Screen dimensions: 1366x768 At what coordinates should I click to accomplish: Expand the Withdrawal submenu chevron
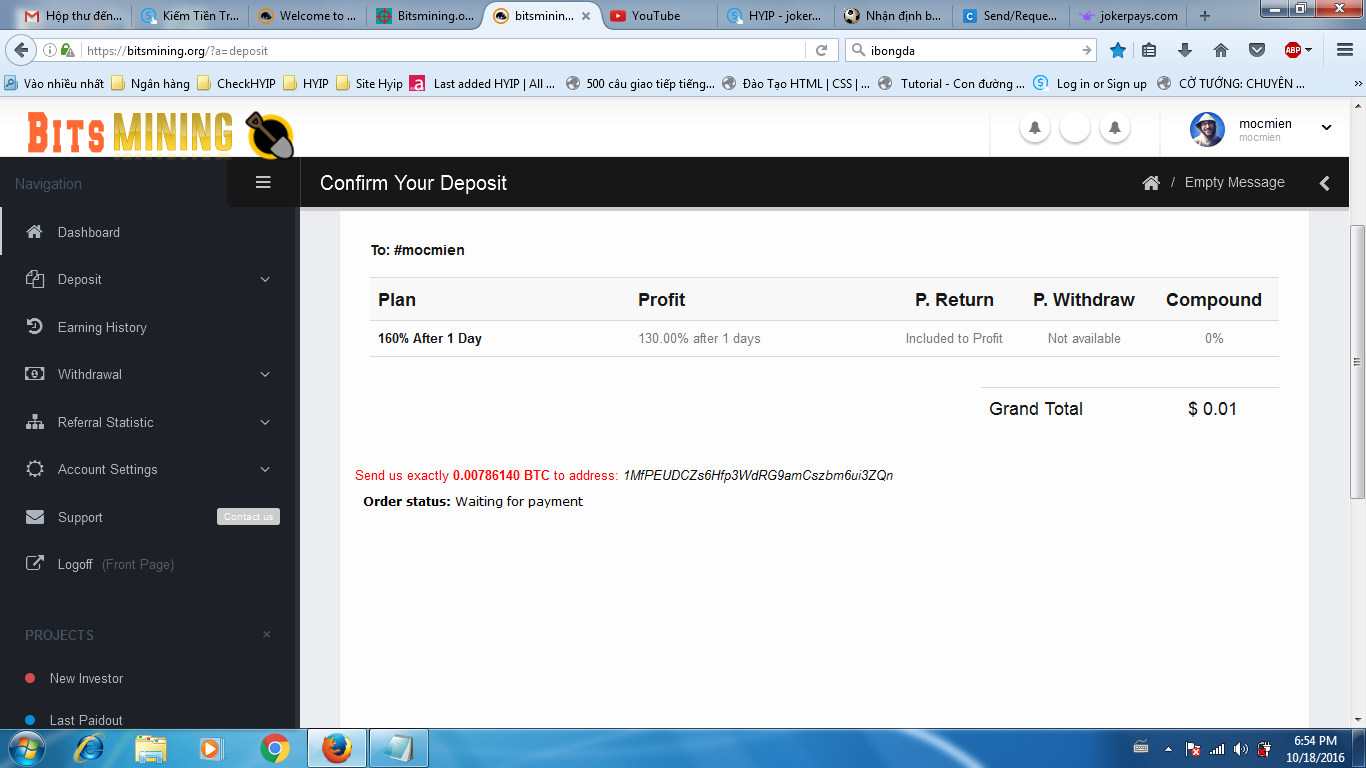(x=265, y=374)
